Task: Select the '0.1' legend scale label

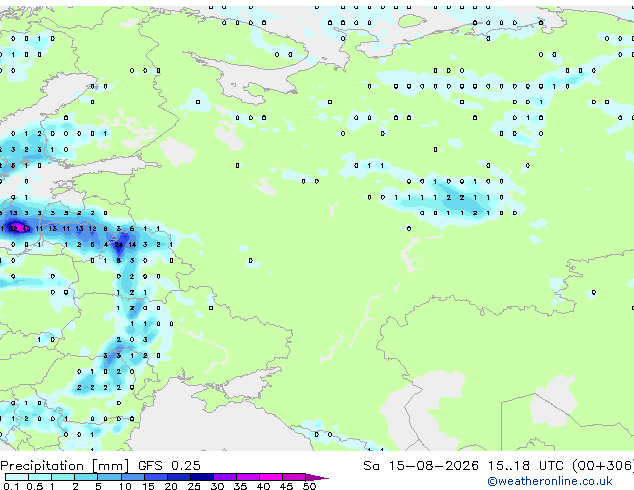Action: coord(11,486)
